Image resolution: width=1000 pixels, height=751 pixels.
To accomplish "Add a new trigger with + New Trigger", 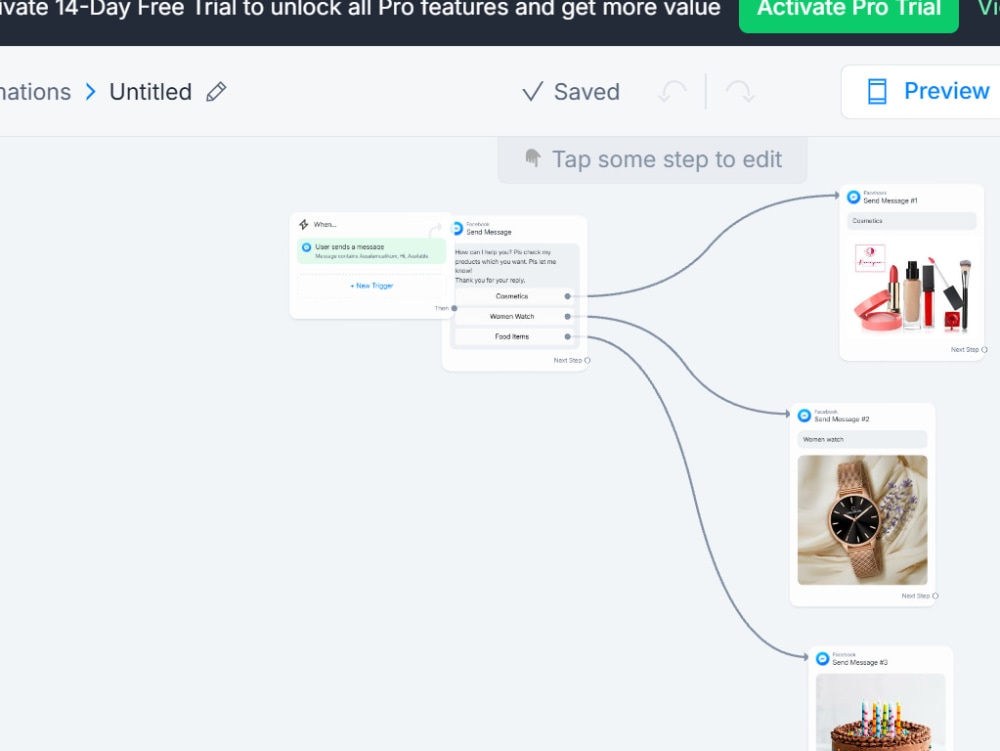I will (x=372, y=286).
